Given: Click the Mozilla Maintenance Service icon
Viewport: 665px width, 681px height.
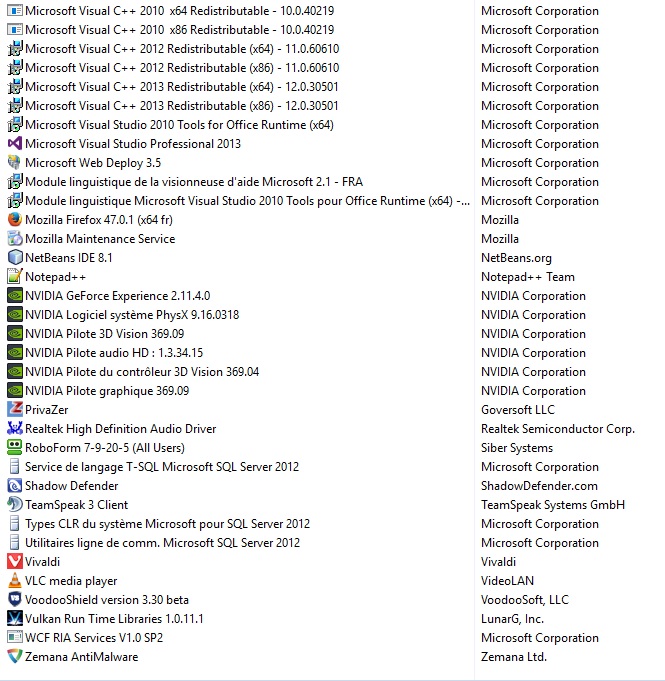Looking at the screenshot, I should point(15,238).
